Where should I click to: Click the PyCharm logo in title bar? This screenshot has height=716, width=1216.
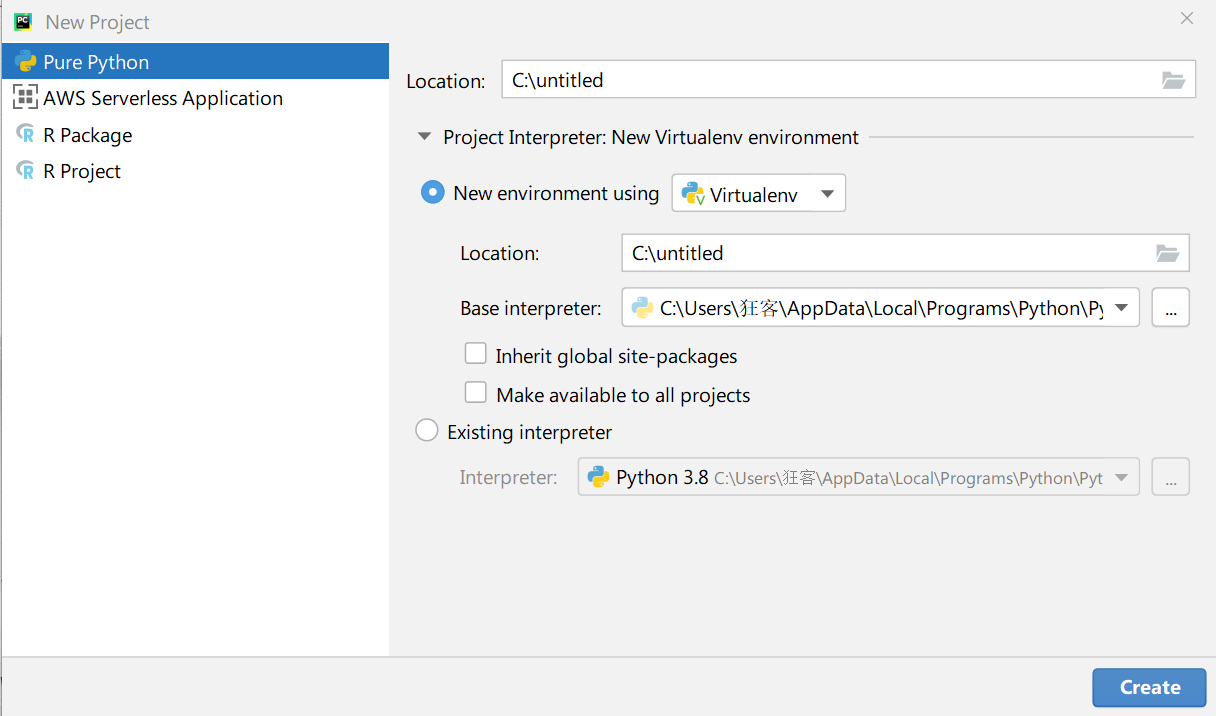[x=22, y=21]
